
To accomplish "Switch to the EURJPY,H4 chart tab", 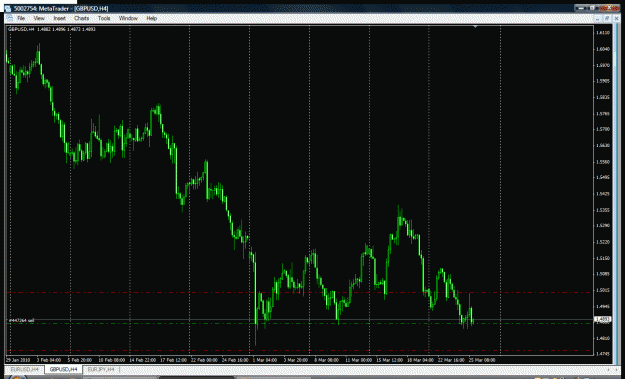I will (x=101, y=369).
